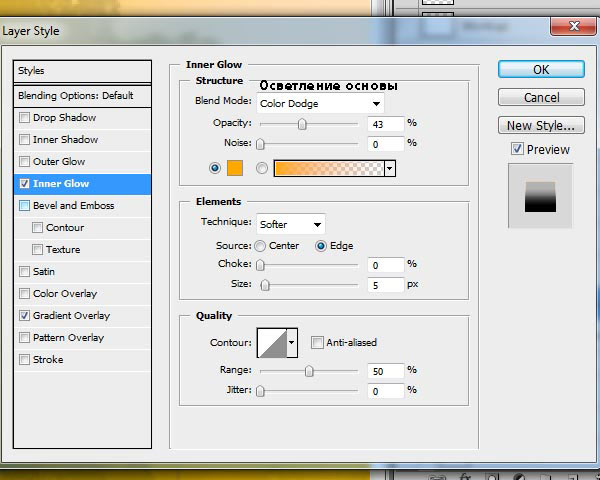Click the orange-to-transparent gradient preview
This screenshot has width=600, height=480.
pyautogui.click(x=329, y=168)
